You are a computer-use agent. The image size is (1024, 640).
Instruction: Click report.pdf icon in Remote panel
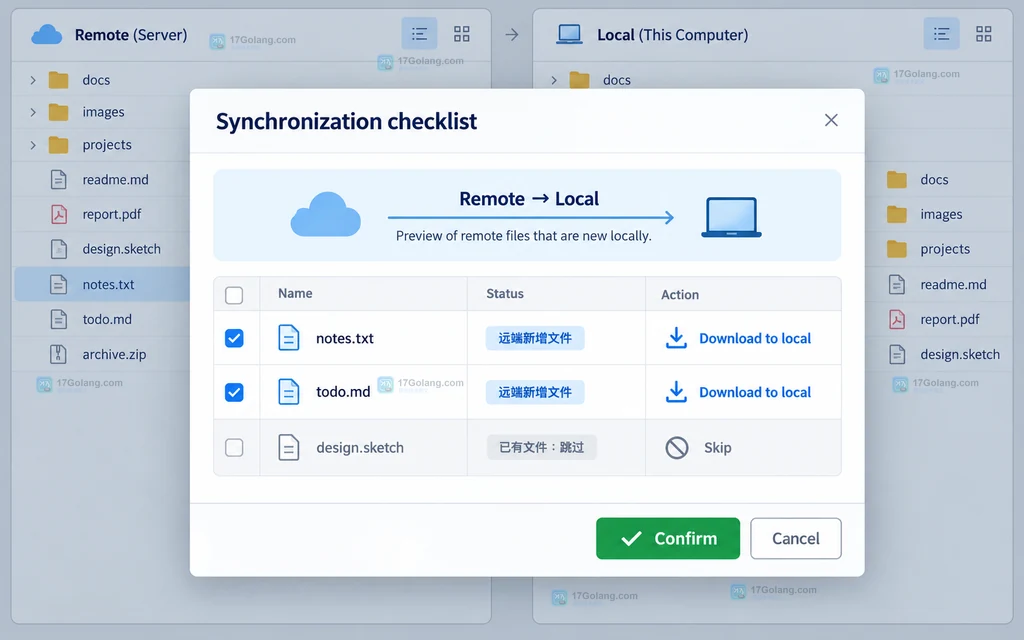tap(59, 214)
